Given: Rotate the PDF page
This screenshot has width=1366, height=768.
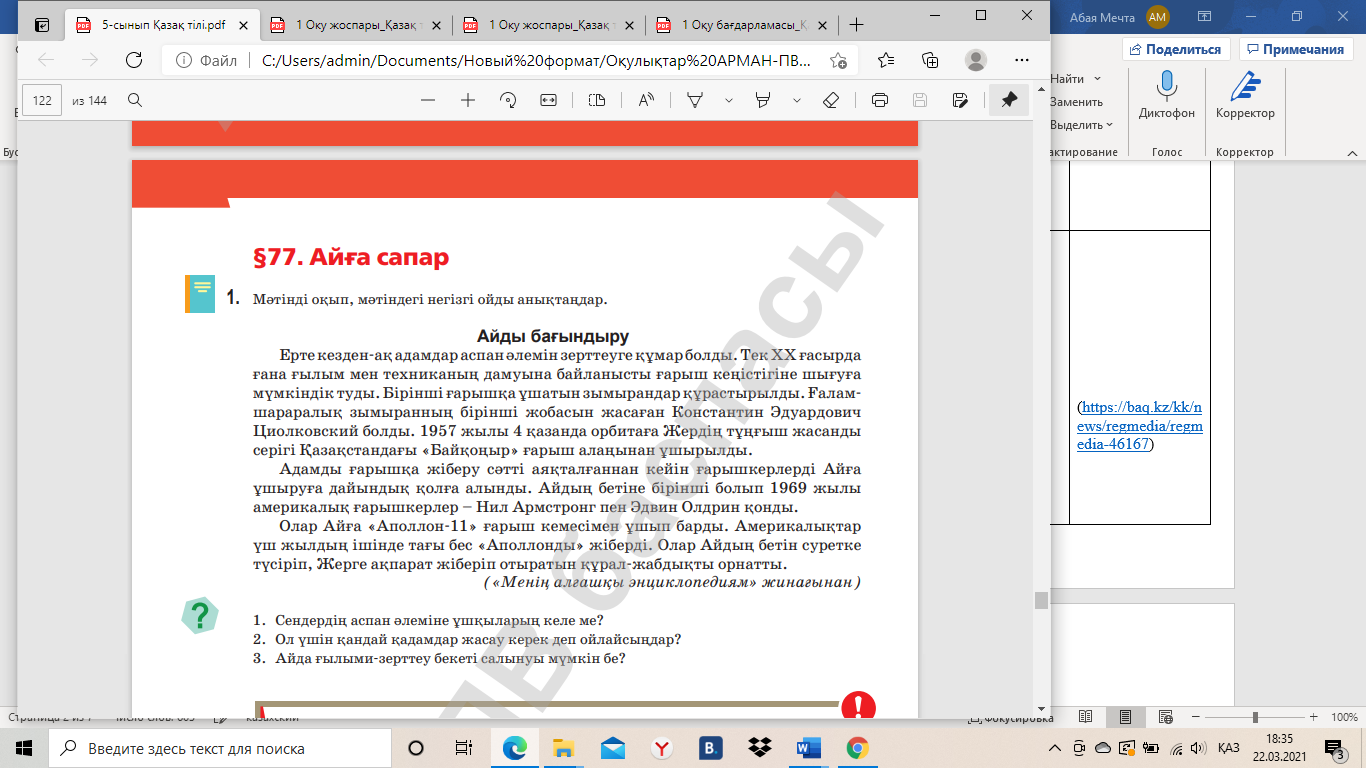Looking at the screenshot, I should click(x=507, y=100).
